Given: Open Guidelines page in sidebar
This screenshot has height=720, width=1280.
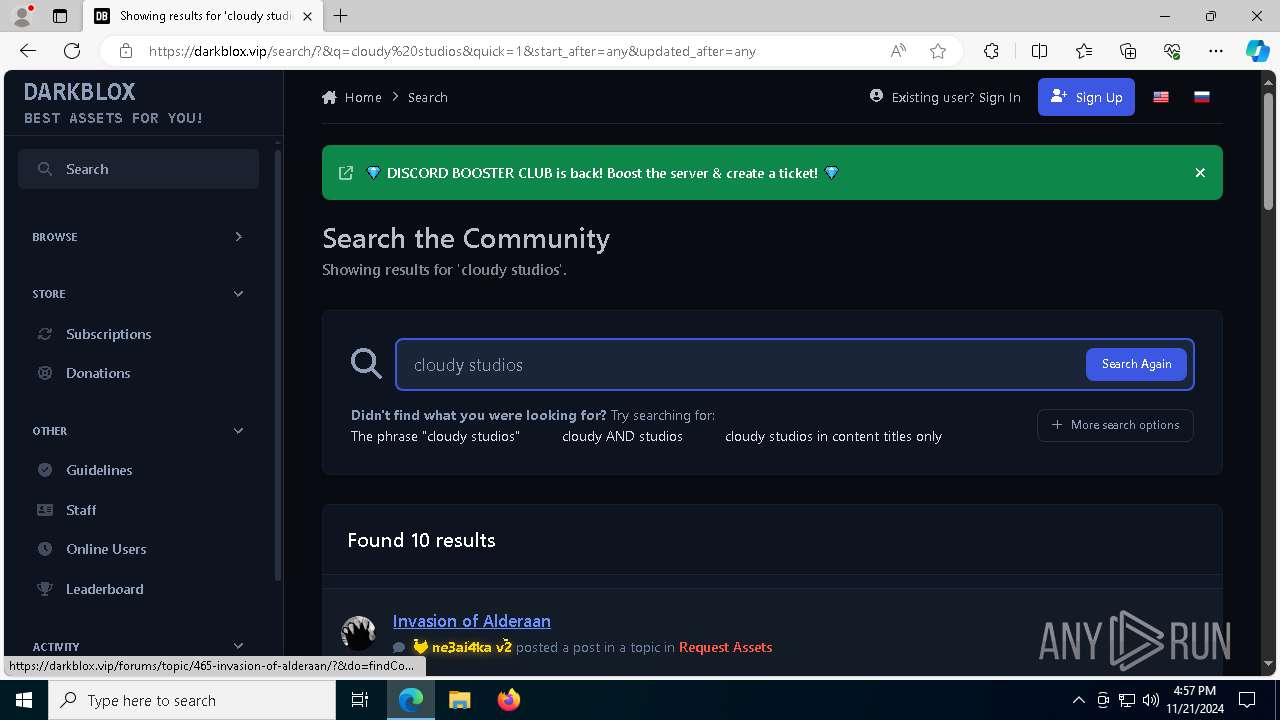Looking at the screenshot, I should click(99, 470).
